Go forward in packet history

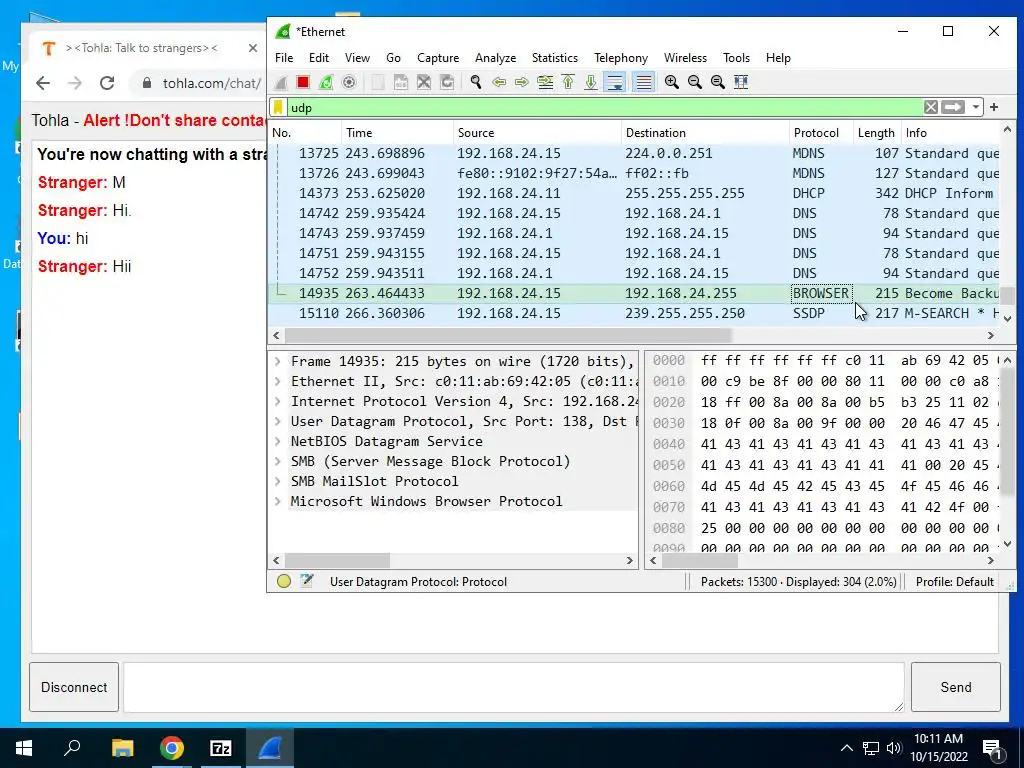coord(522,82)
